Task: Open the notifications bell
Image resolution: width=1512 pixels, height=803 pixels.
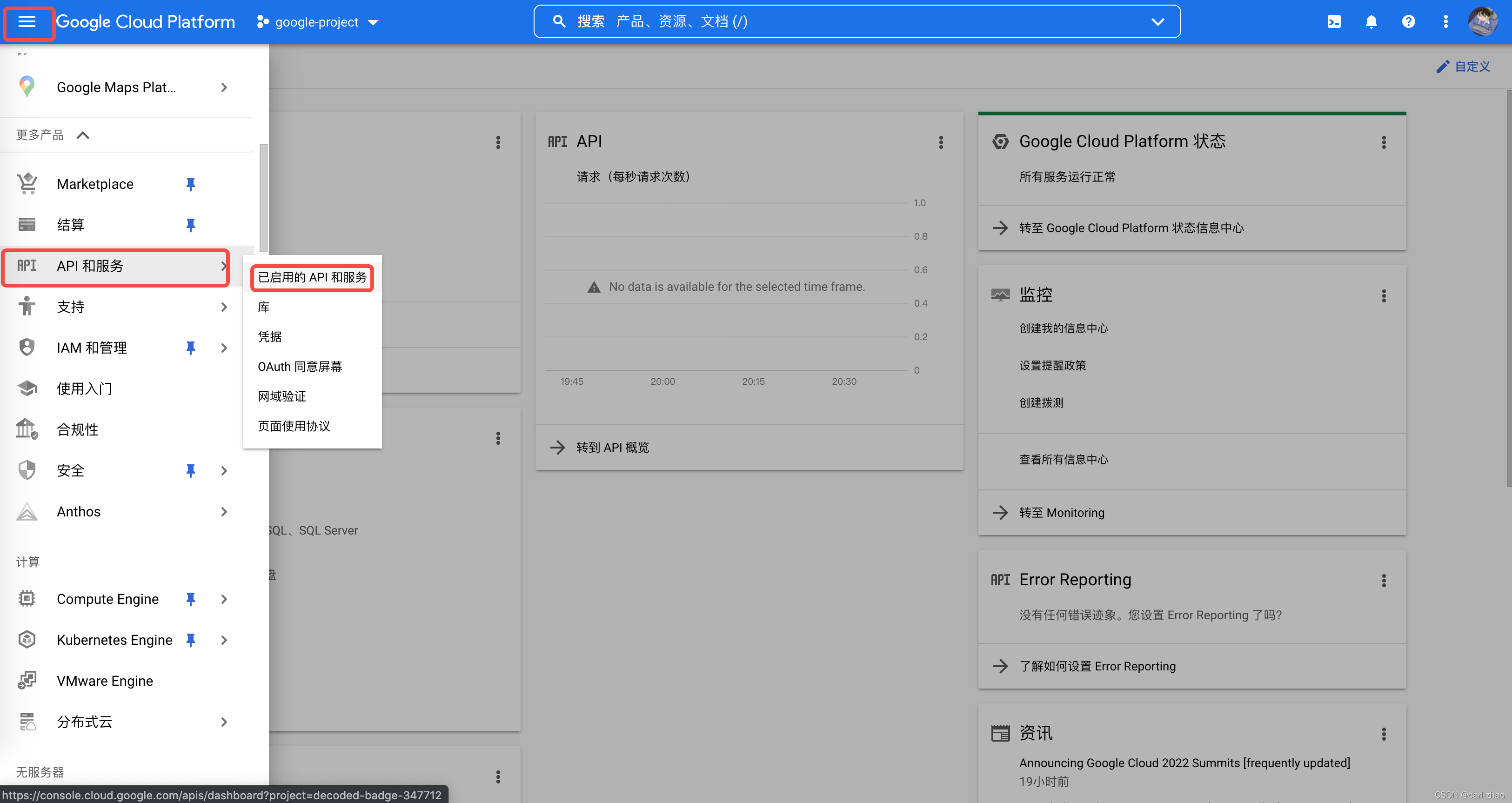Action: [1371, 22]
